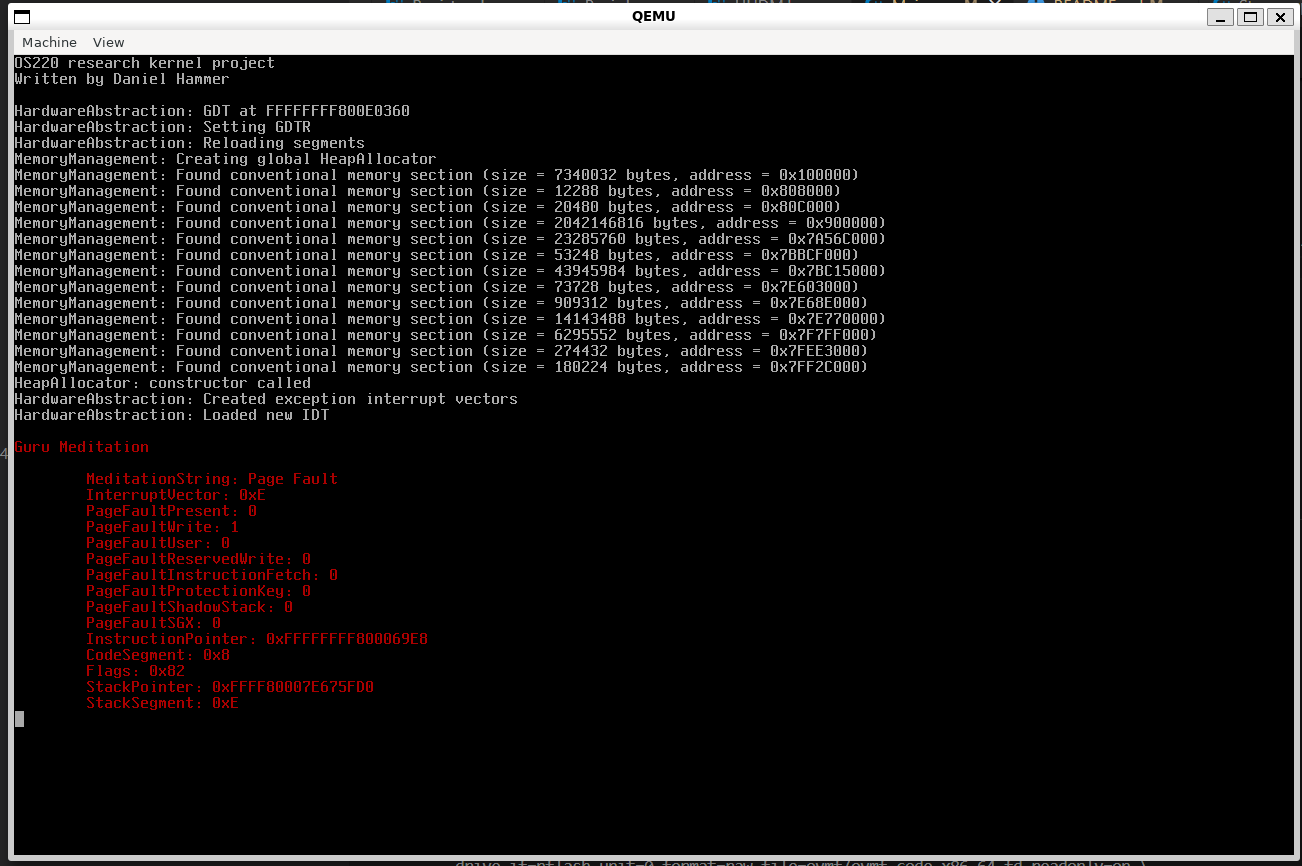Close the QEMU window
The width and height of the screenshot is (1302, 866).
click(x=1280, y=17)
